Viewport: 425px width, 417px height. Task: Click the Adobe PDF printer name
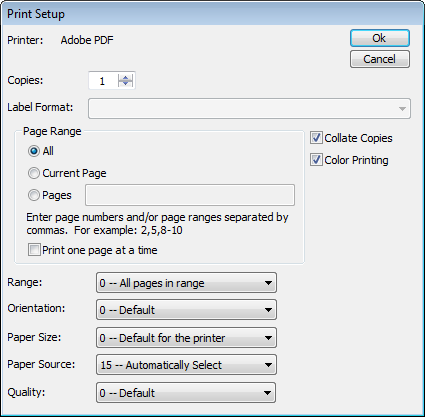87,40
